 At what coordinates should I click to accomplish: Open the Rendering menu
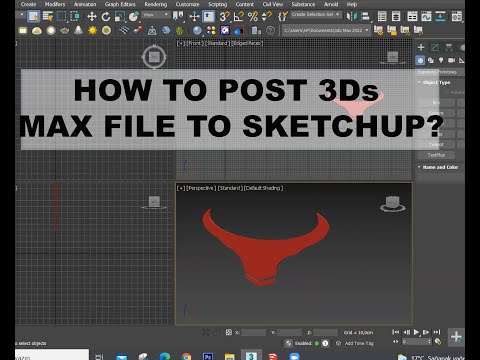[156, 4]
